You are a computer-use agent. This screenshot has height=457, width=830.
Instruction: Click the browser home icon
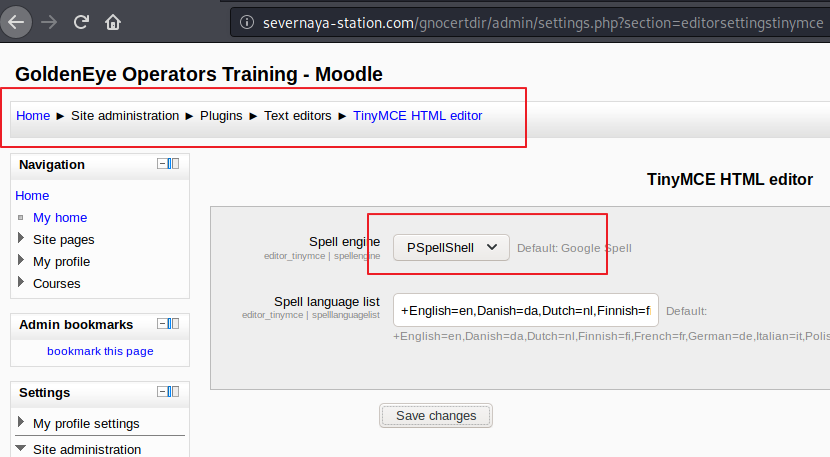(113, 20)
